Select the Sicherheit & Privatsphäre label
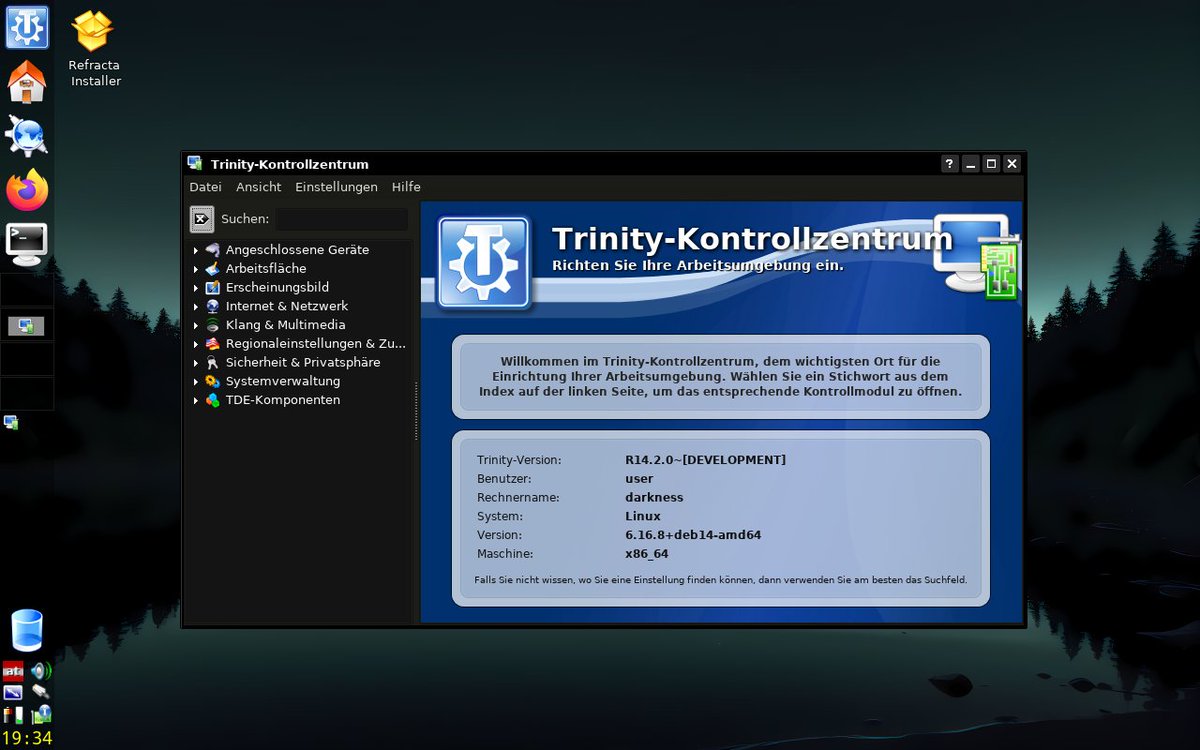Image resolution: width=1200 pixels, height=750 pixels. click(303, 362)
